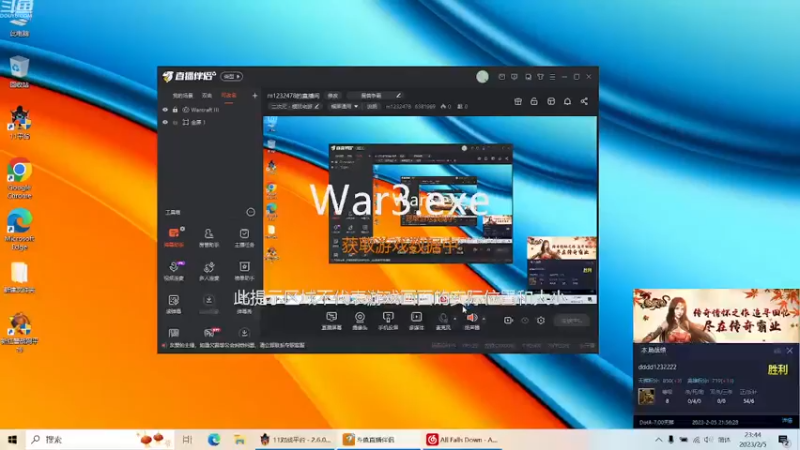Screen dimensions: 800x450
Task: Hide the second source layer below Warcraft III
Action: click(x=165, y=122)
